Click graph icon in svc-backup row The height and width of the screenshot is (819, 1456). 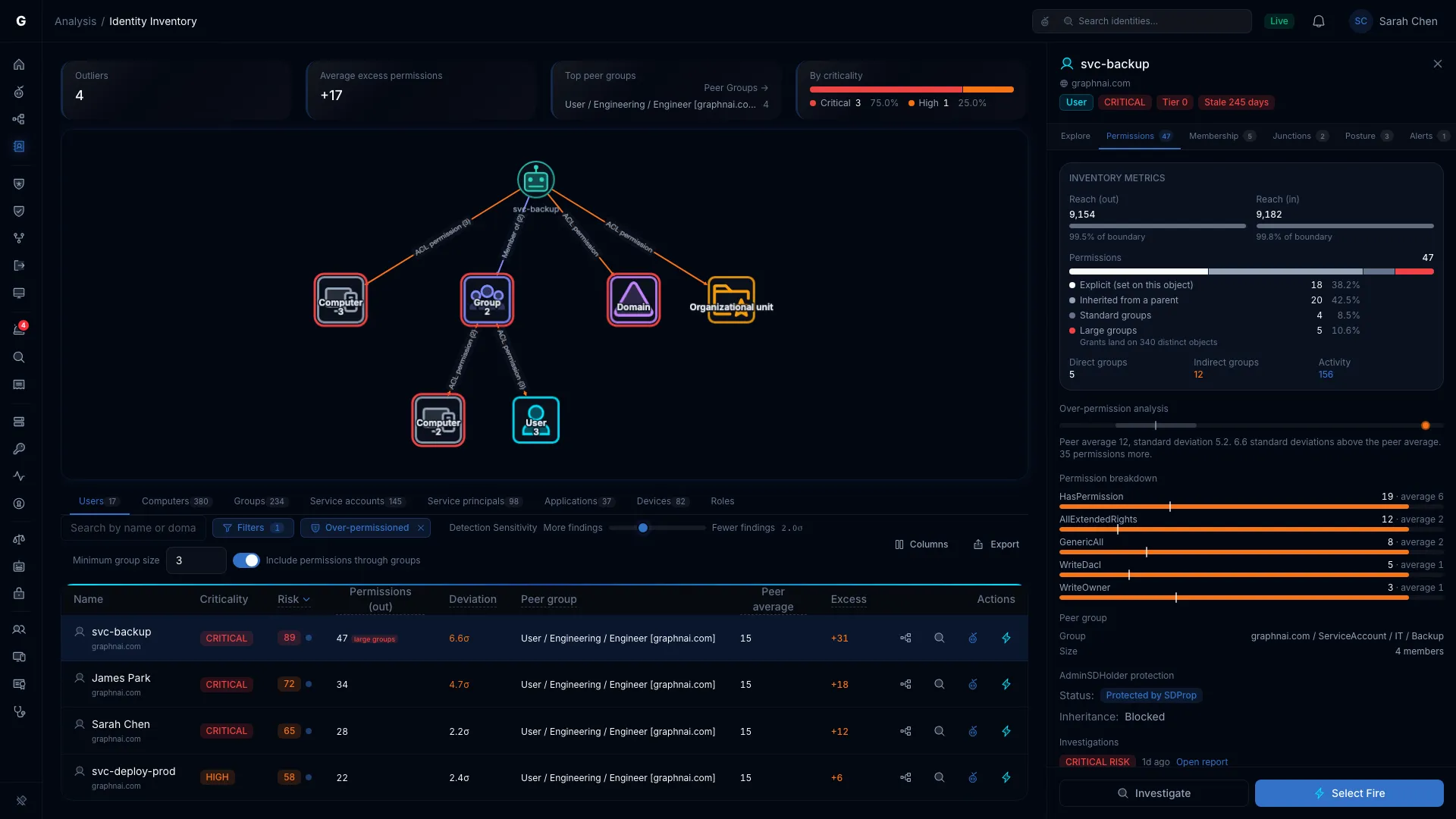coord(905,639)
